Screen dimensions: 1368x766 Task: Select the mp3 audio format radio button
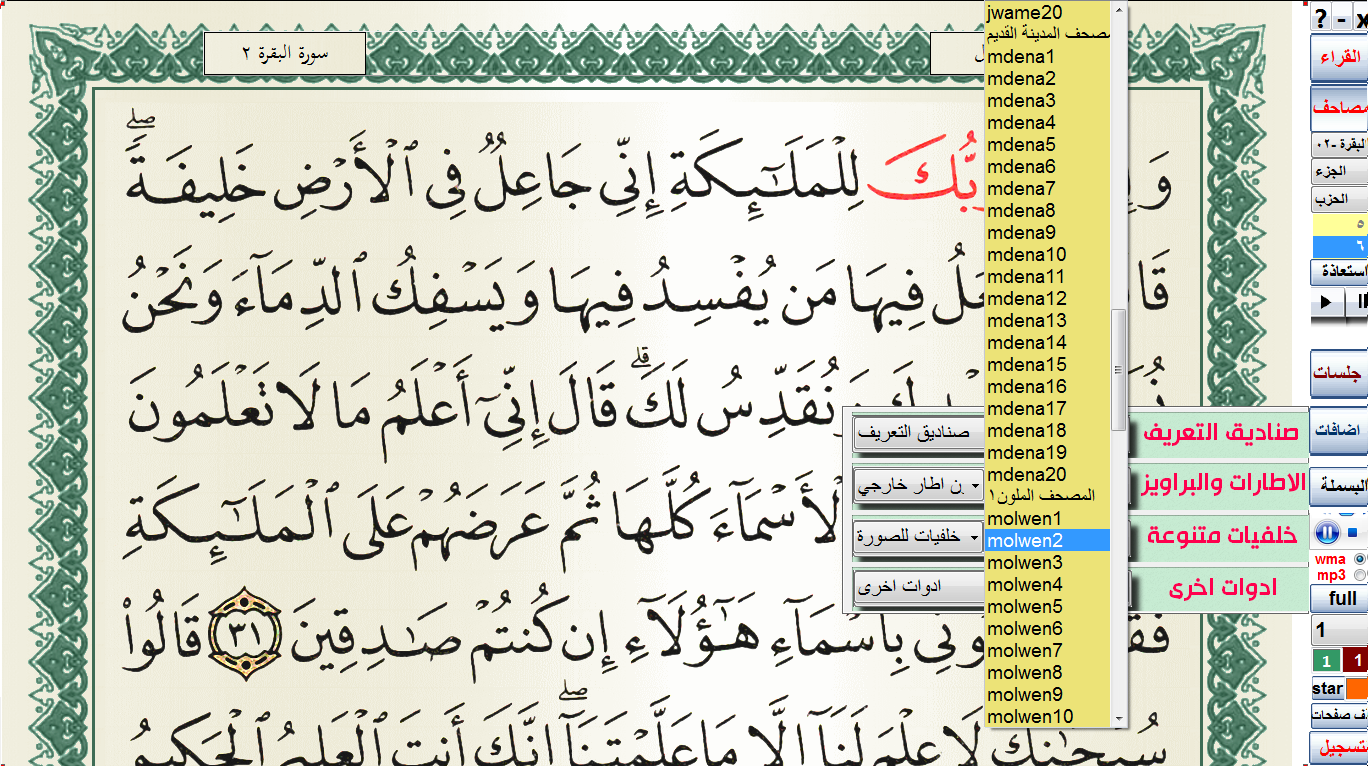(x=1359, y=575)
